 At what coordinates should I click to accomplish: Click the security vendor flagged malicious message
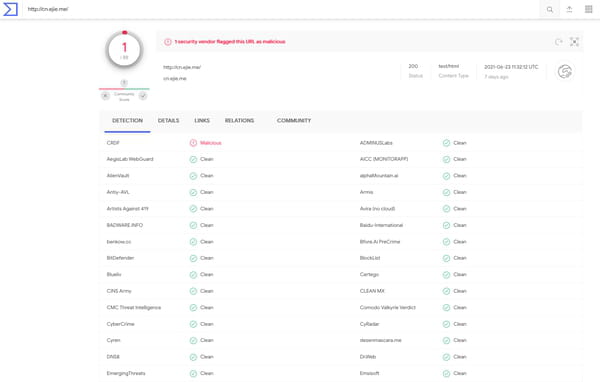coord(230,42)
